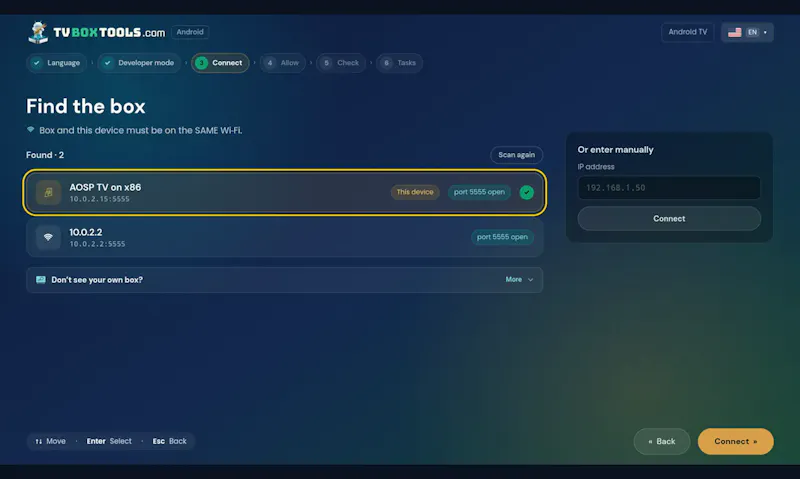Select the AOSP TV on x86 device
The width and height of the screenshot is (800, 479).
coord(284,192)
